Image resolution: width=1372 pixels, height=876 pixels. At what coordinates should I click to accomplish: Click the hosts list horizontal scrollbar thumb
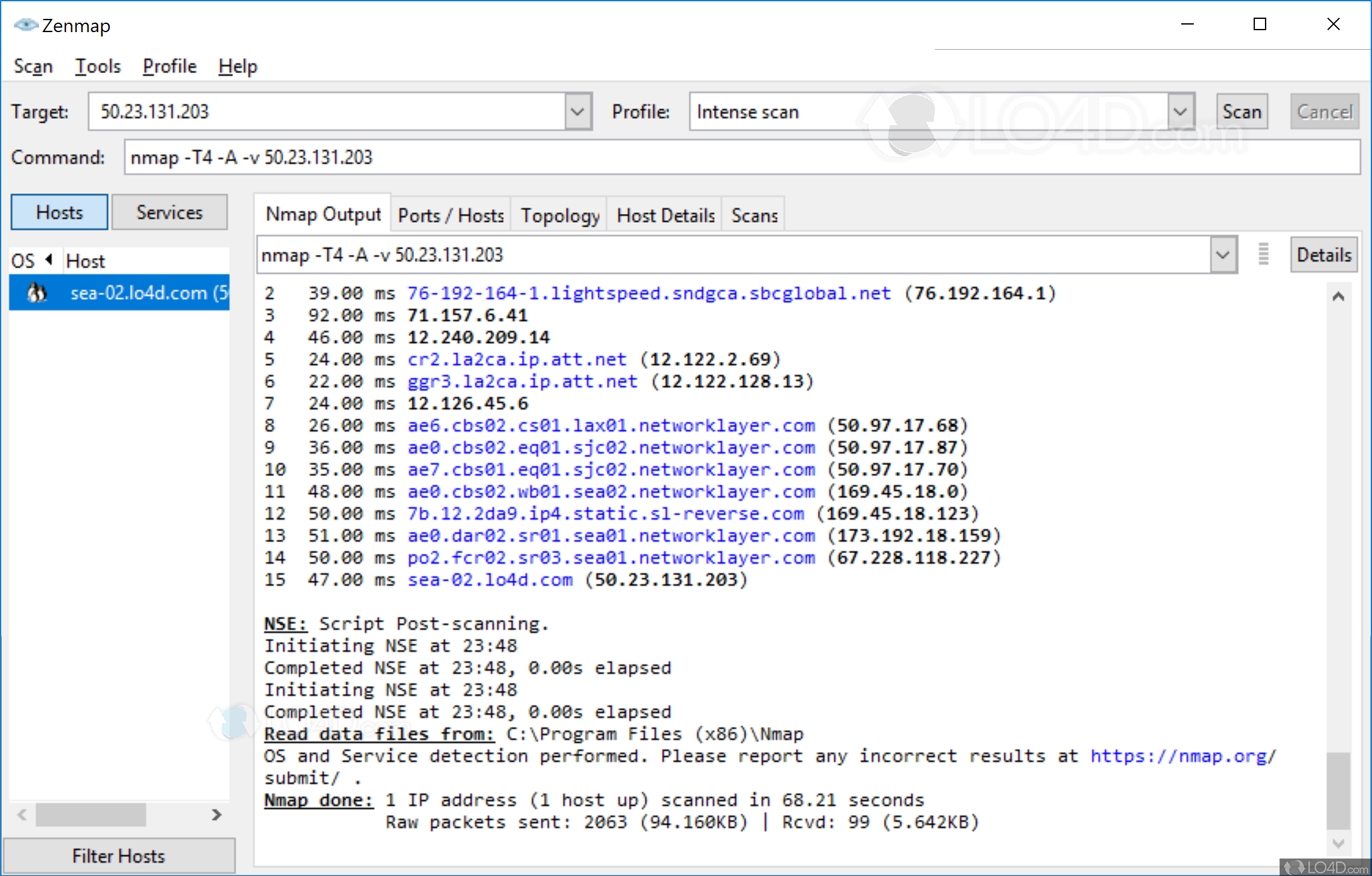[91, 815]
